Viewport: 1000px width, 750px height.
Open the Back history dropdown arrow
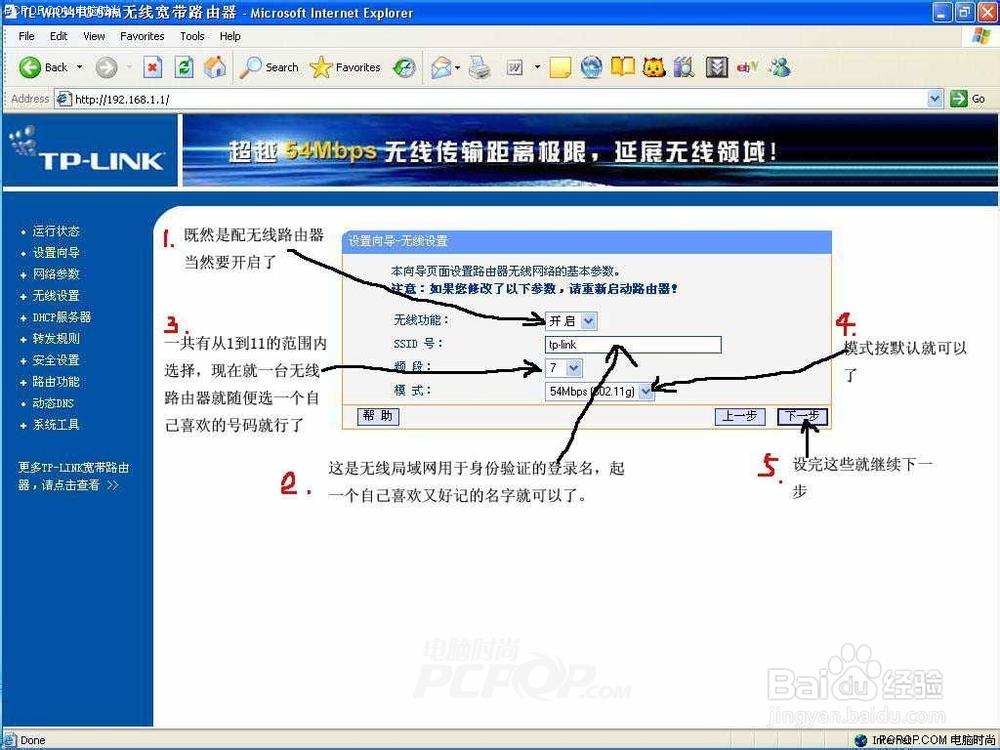point(80,67)
